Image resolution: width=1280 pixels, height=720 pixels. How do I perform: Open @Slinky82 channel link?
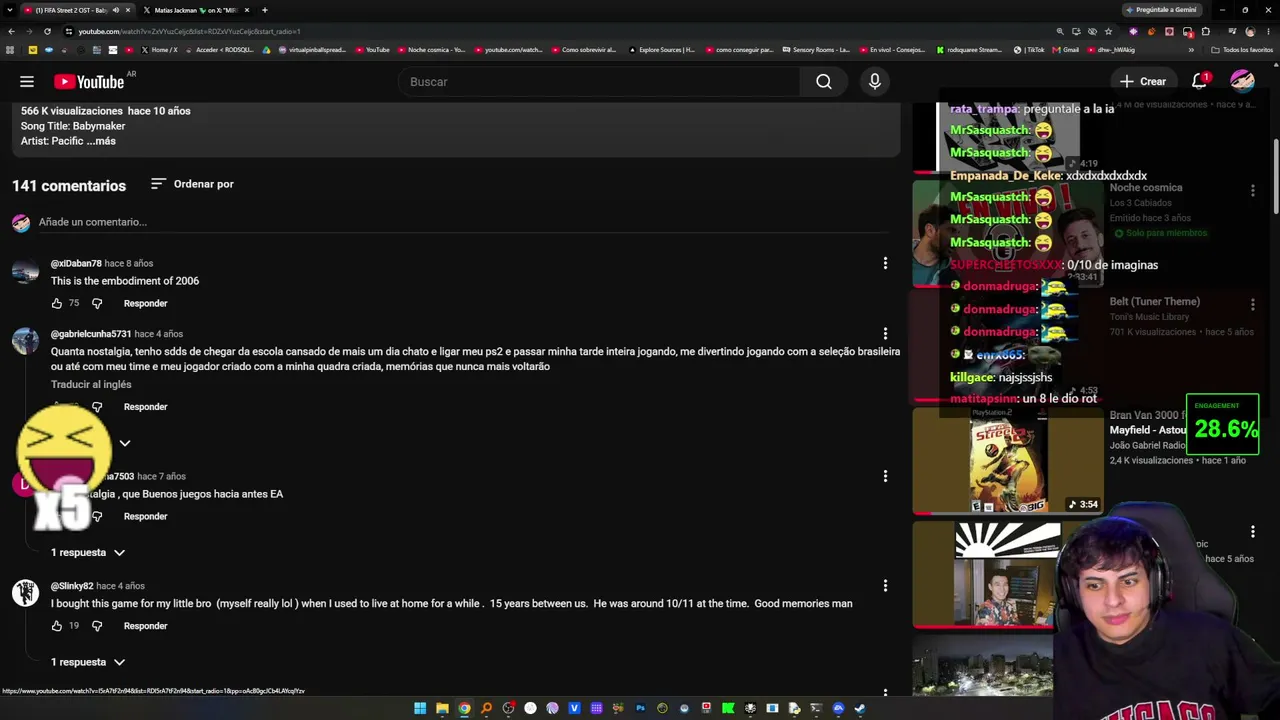coord(72,586)
